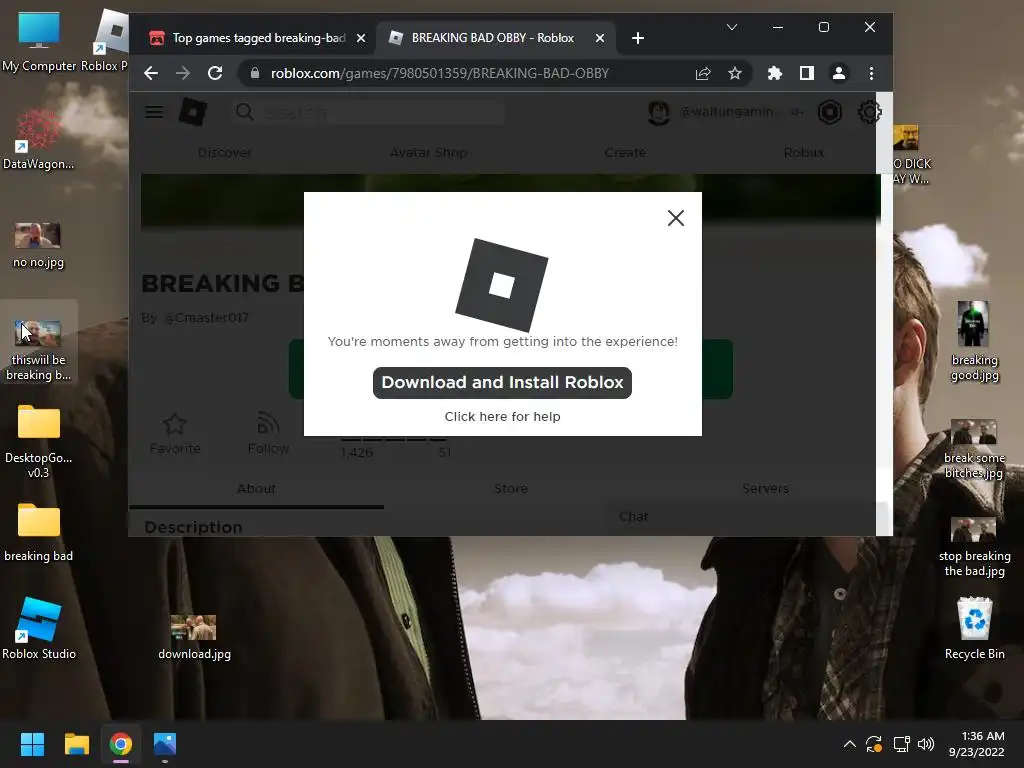This screenshot has height=768, width=1024.
Task: Click the address bar URL field
Action: pos(440,73)
